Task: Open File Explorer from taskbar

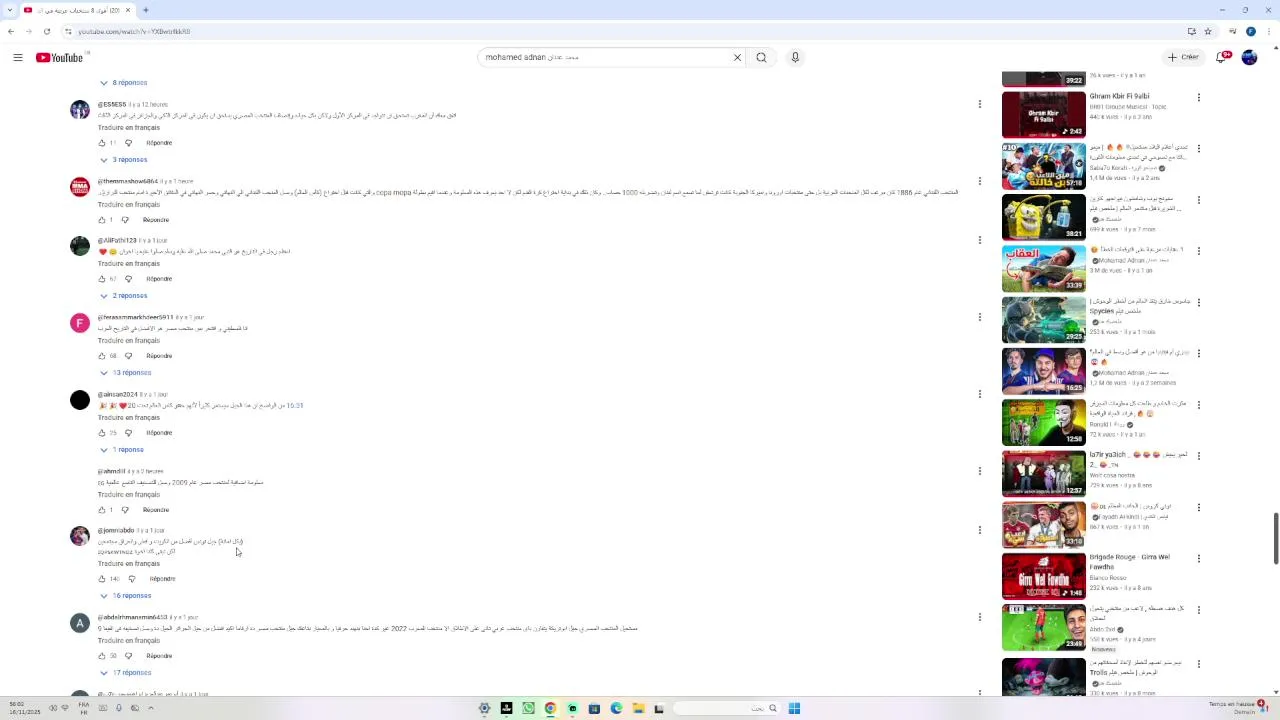Action: pos(638,708)
